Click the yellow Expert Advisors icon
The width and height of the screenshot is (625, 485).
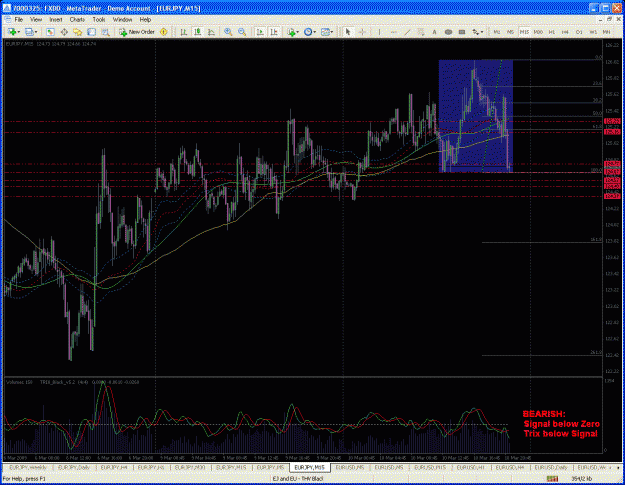[163, 32]
